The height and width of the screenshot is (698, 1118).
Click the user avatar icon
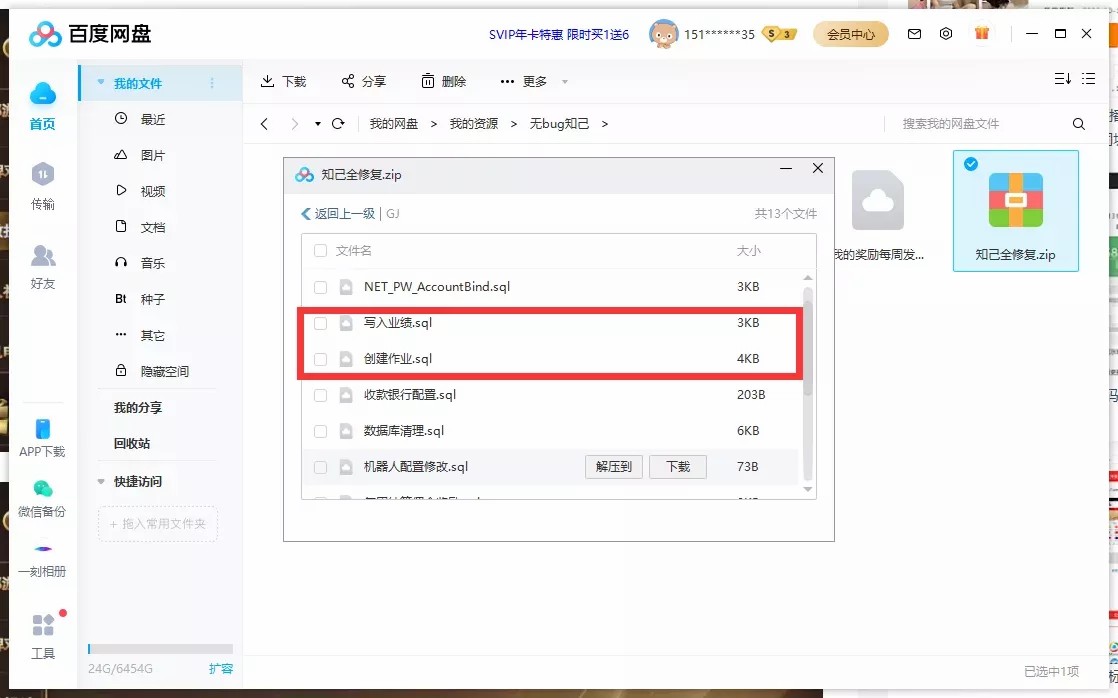tap(663, 34)
